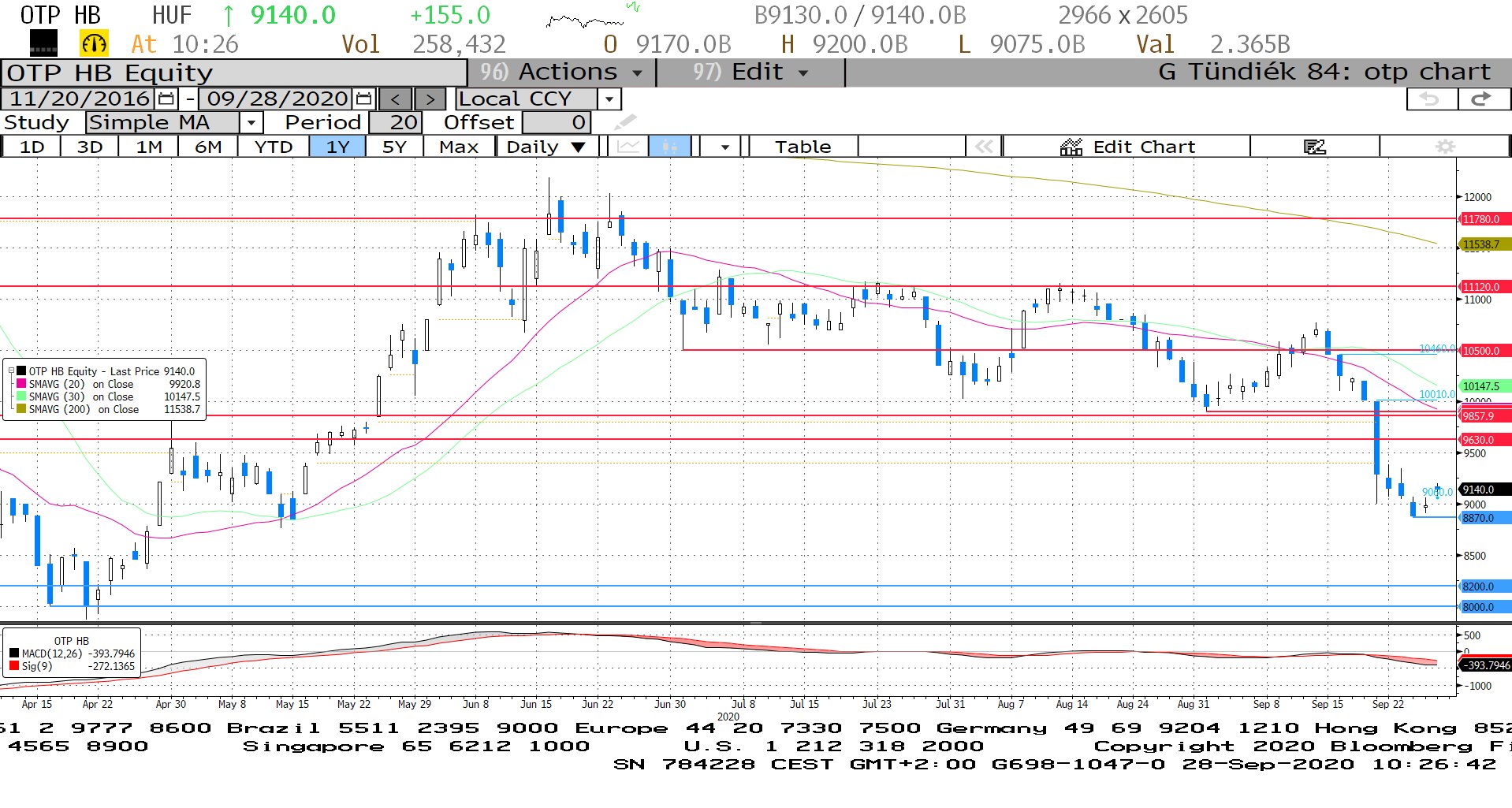1512x808 pixels.
Task: Click the 8870.0 blue level label
Action: coord(1484,518)
